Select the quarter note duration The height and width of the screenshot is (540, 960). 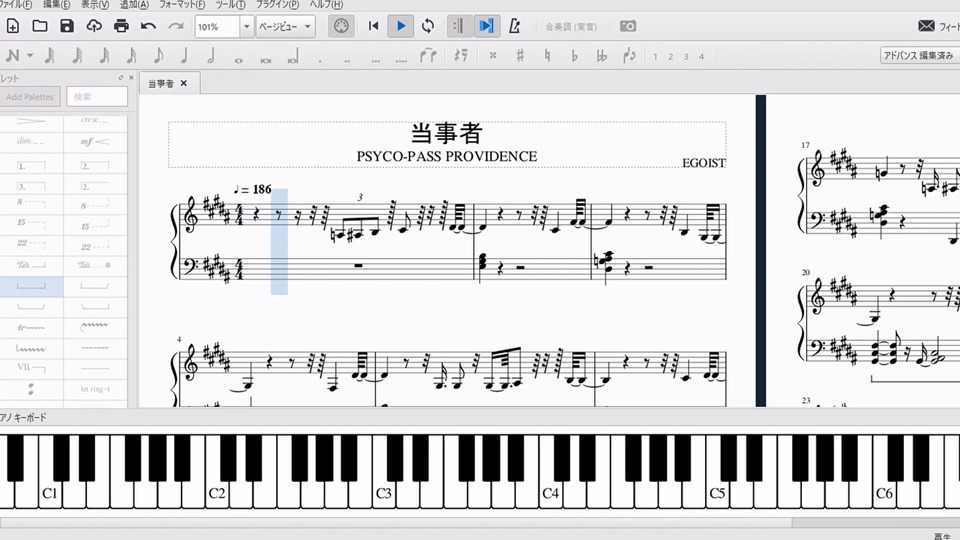pyautogui.click(x=184, y=56)
